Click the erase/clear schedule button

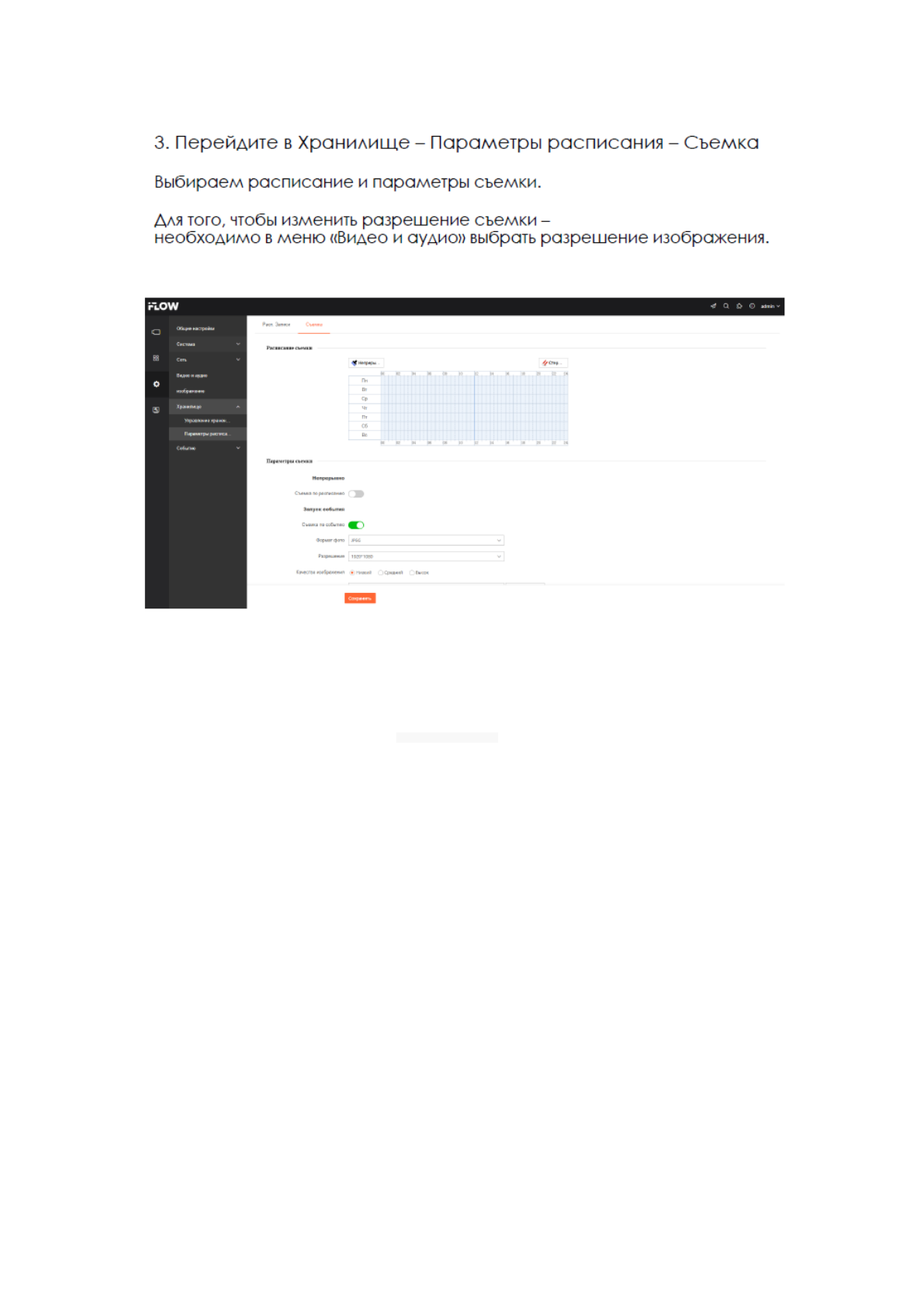coord(553,362)
